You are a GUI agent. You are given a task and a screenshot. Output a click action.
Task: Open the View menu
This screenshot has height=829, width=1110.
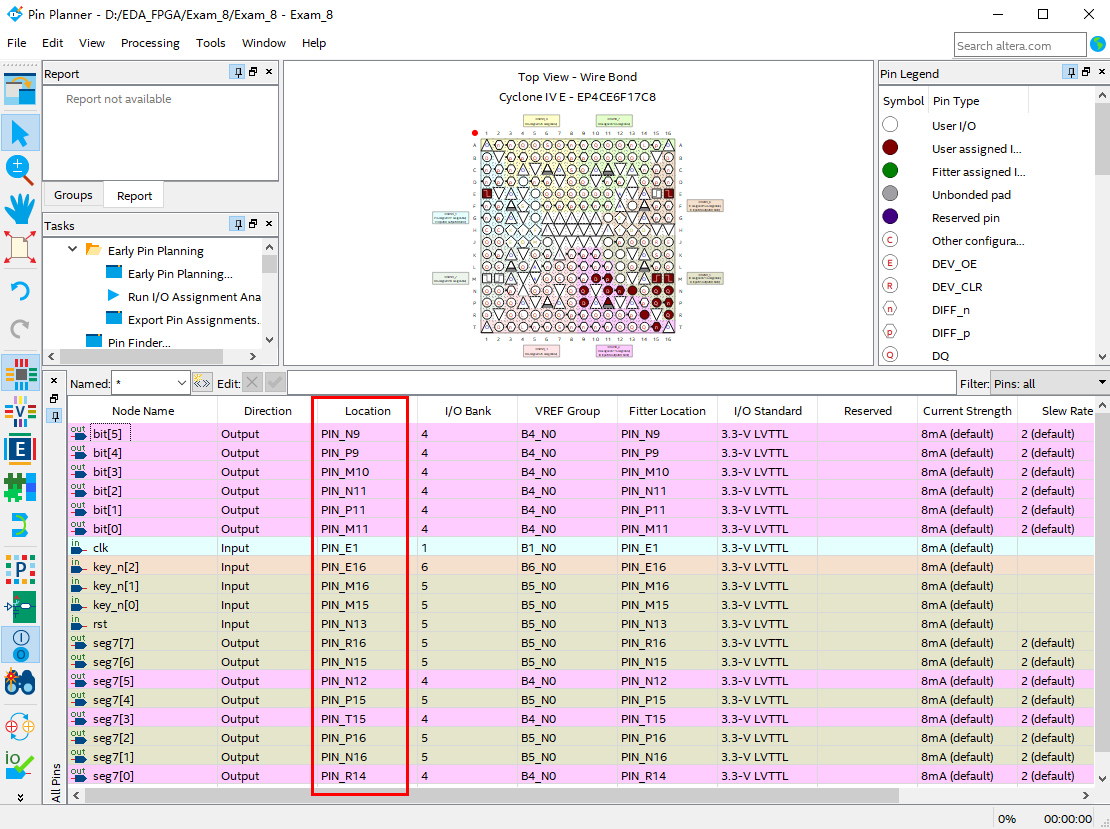91,43
